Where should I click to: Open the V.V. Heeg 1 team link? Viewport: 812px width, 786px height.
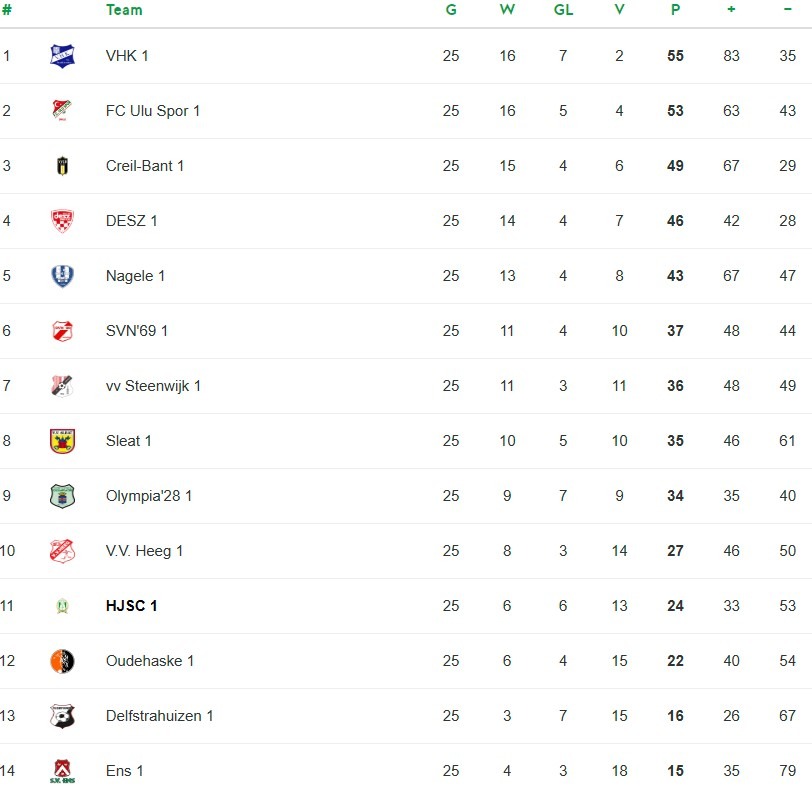click(x=144, y=551)
